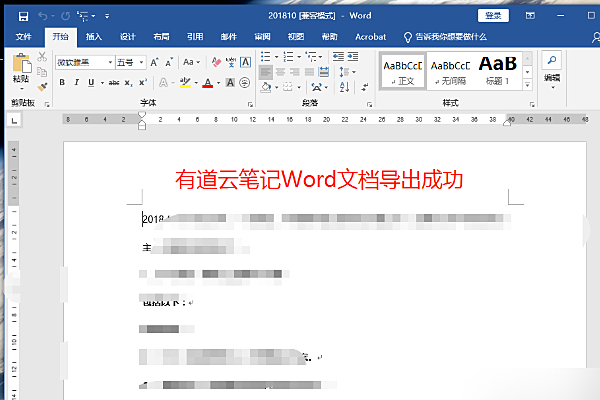The height and width of the screenshot is (400, 600).
Task: Open the 编辑 find magnifier button
Action: 552,60
